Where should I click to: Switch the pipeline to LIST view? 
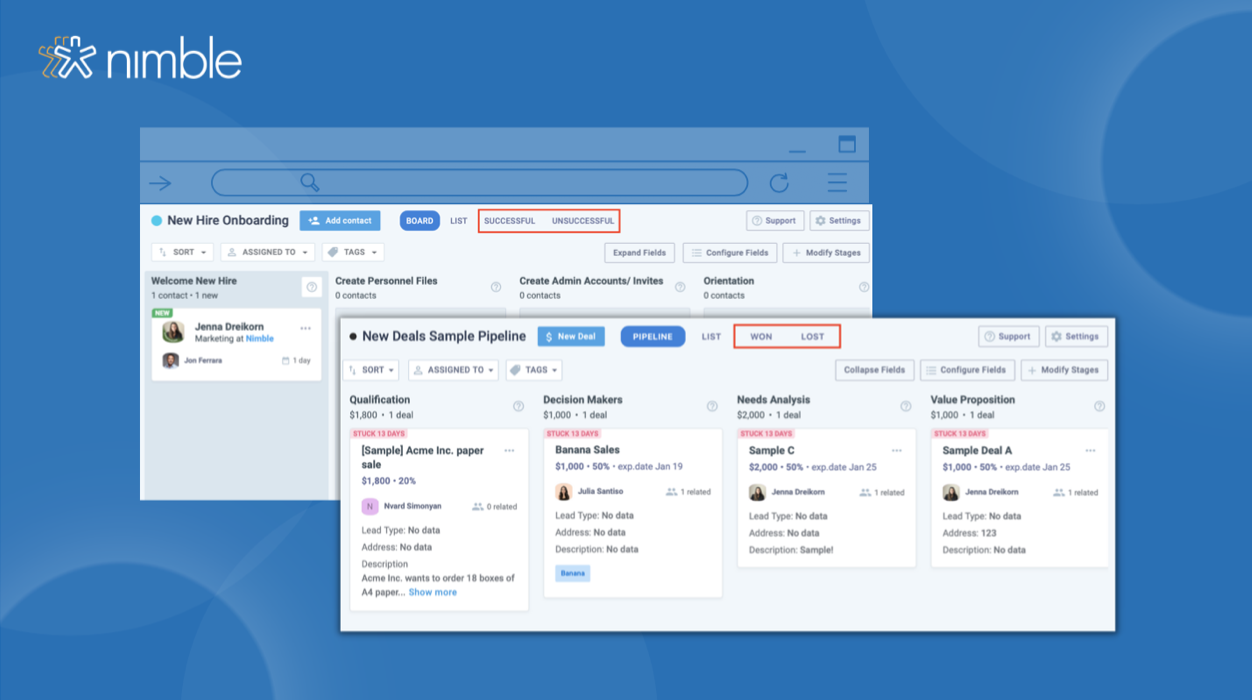[711, 336]
